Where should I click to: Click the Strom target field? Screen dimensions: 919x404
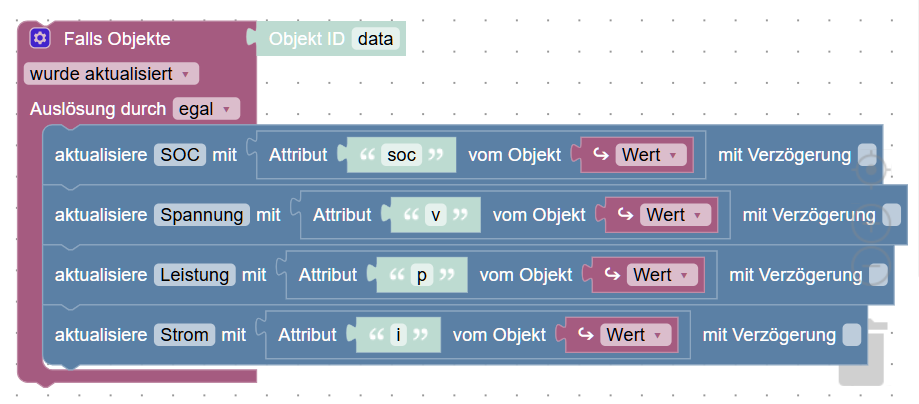(x=184, y=335)
